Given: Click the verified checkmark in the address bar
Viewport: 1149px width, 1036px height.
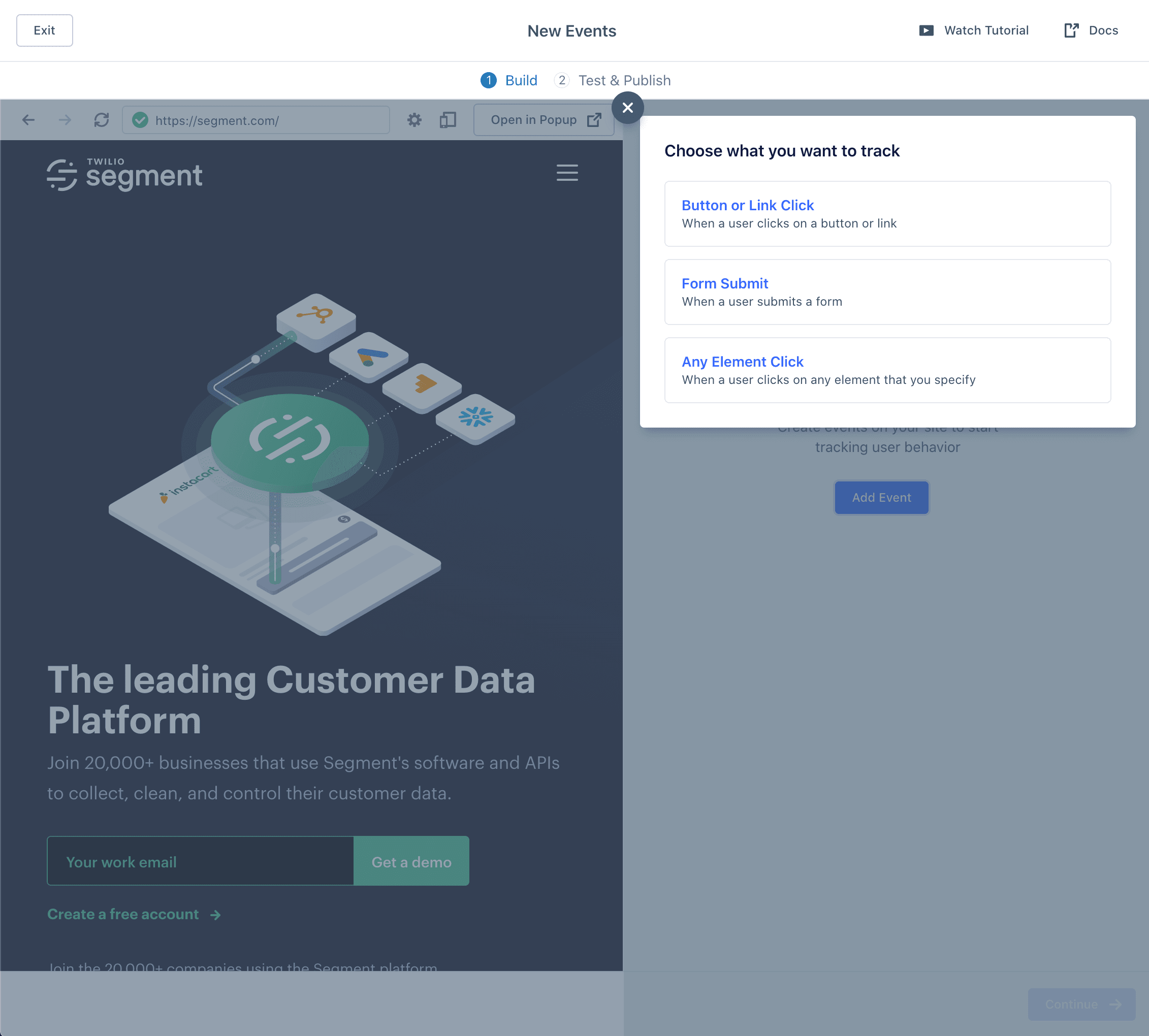Looking at the screenshot, I should (140, 120).
